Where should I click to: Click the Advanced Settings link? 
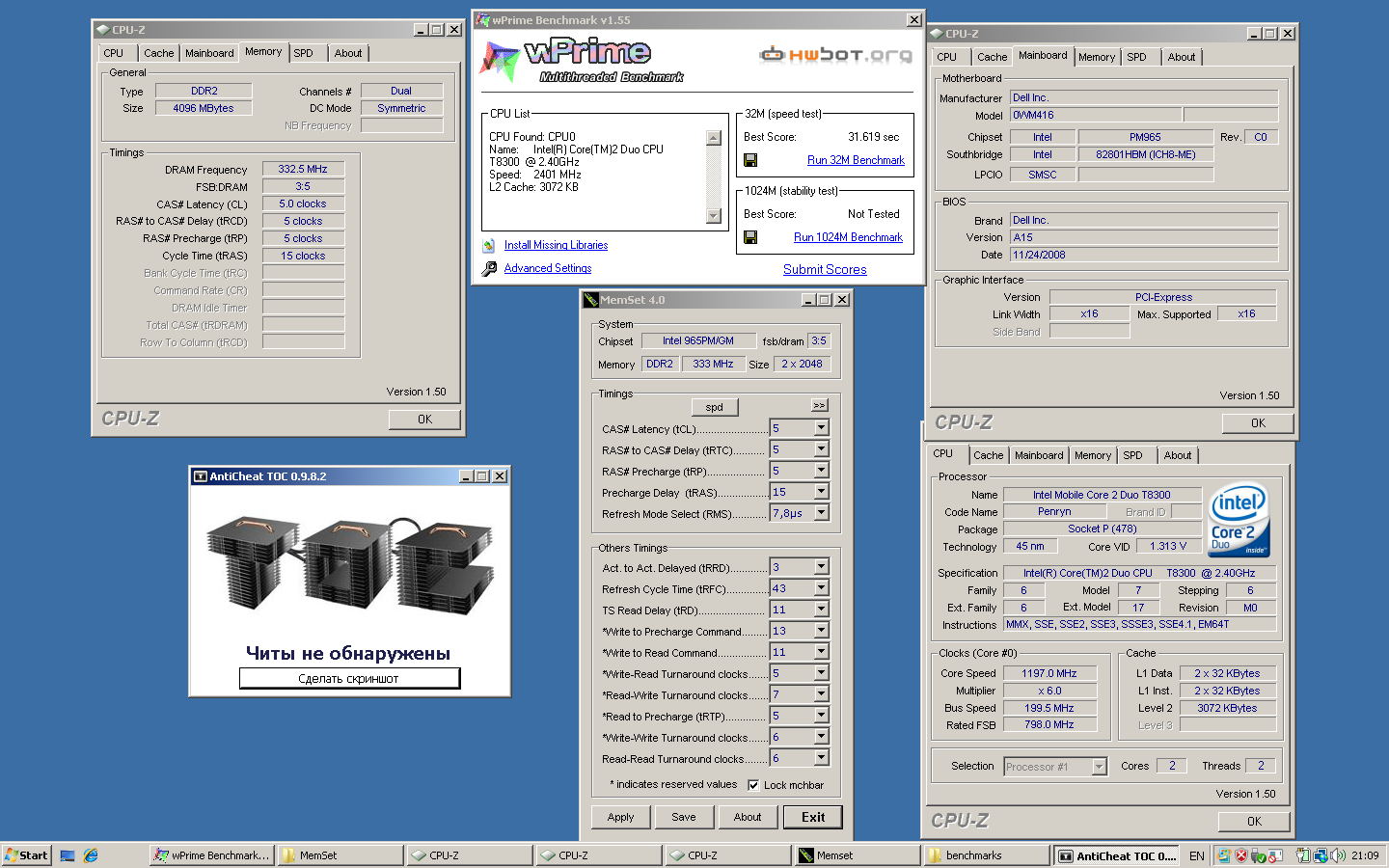(548, 268)
